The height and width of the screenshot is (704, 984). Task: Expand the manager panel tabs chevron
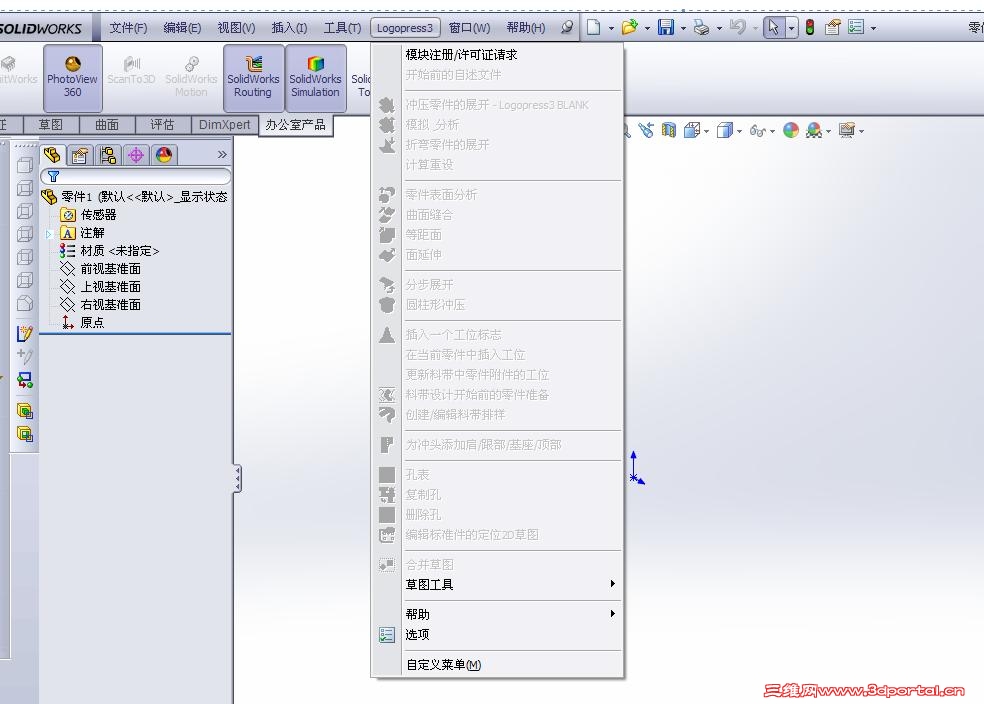tap(222, 154)
